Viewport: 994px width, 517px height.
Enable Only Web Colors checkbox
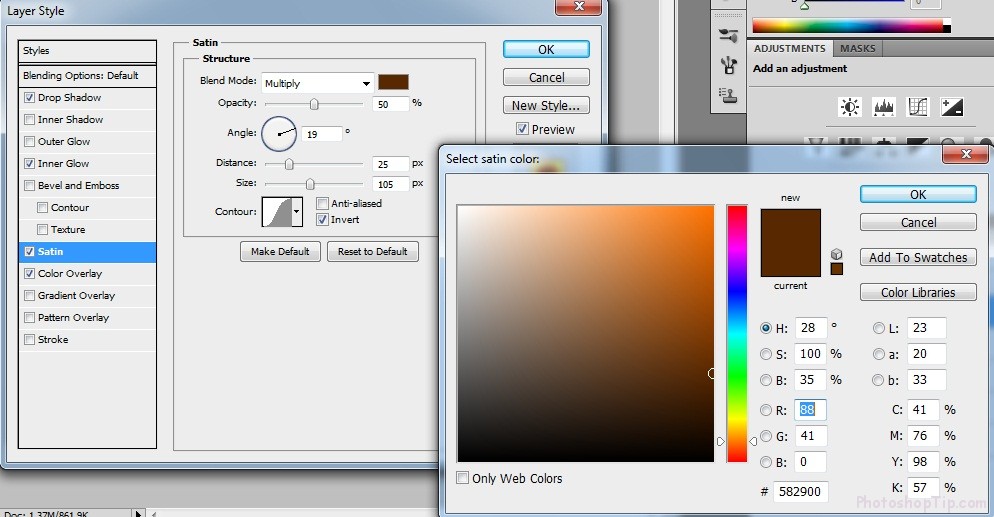[463, 478]
